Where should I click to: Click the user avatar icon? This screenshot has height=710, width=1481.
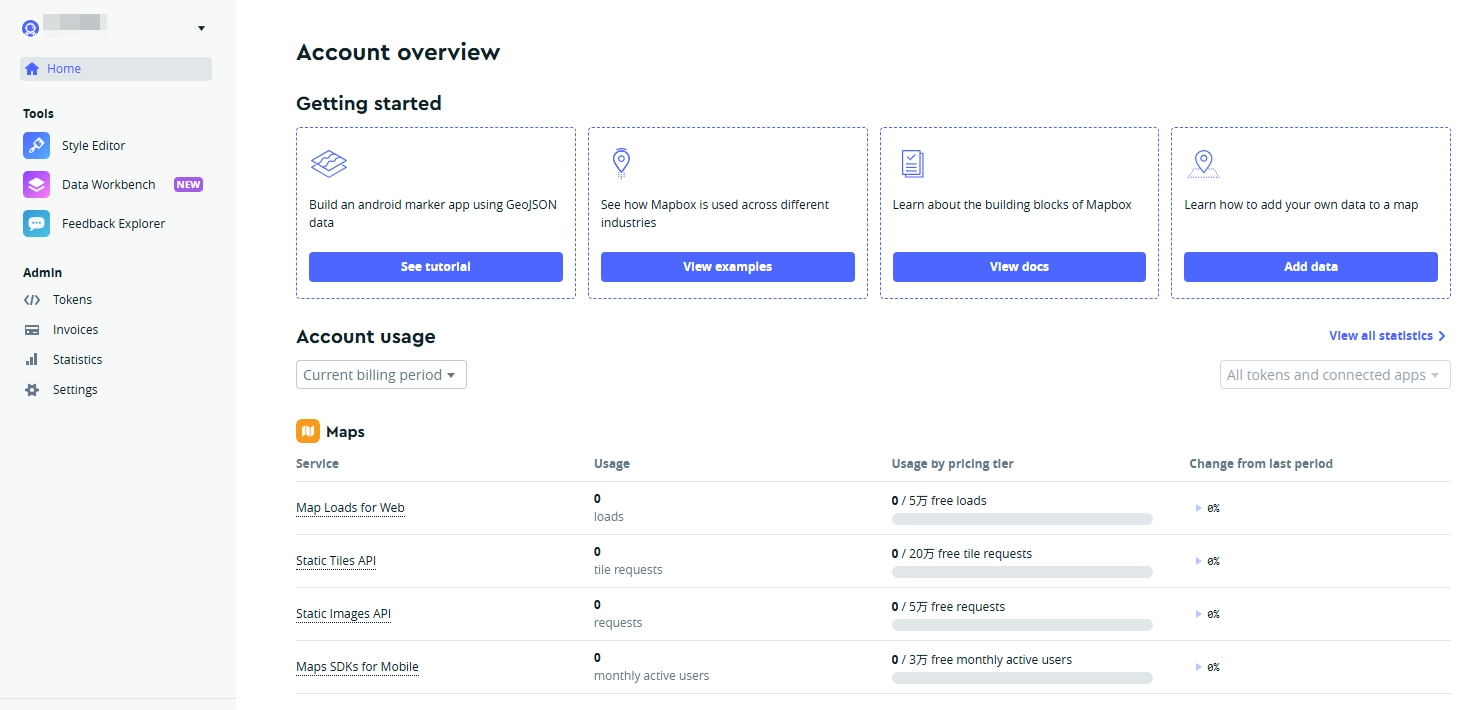click(31, 28)
